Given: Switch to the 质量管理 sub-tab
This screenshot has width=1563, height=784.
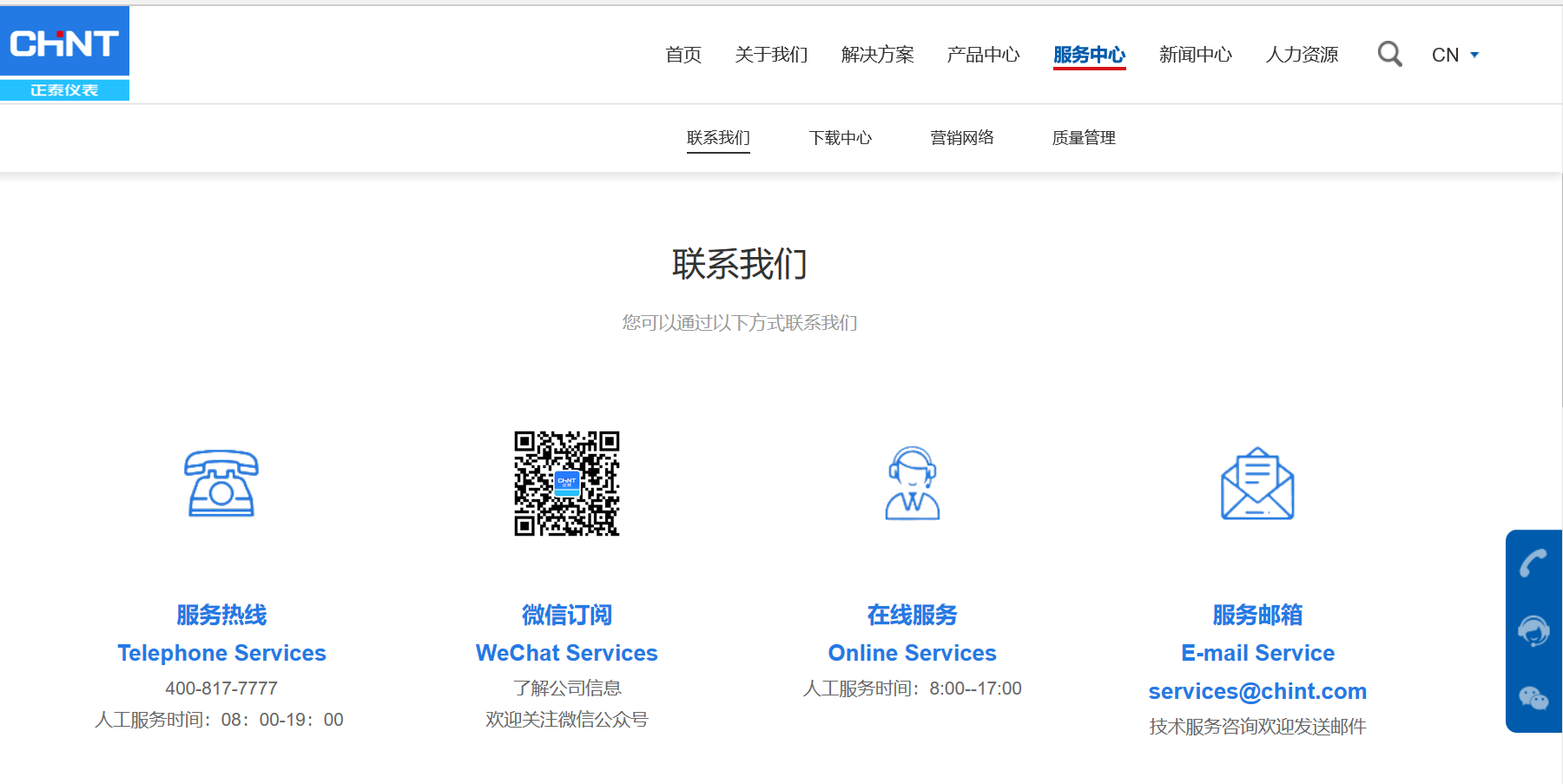Looking at the screenshot, I should pos(1084,138).
